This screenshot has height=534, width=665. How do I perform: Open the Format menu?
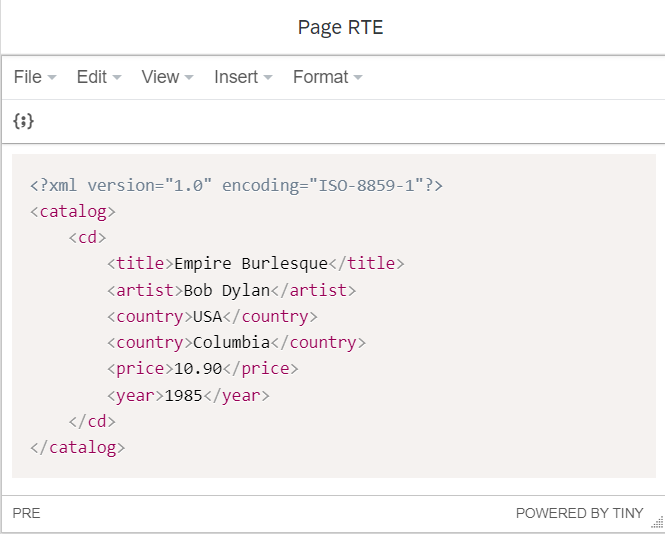(x=327, y=77)
